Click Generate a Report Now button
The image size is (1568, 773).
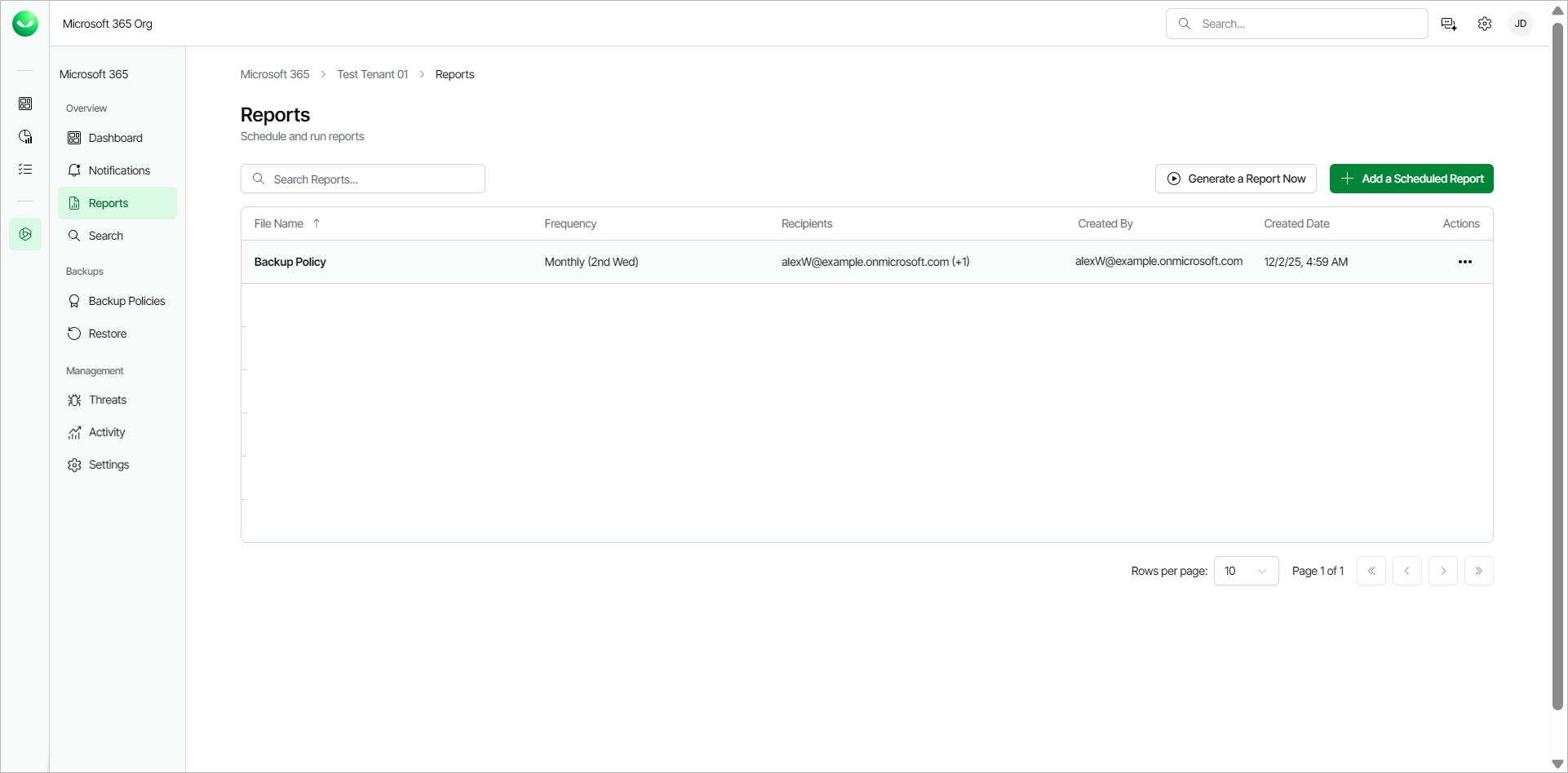(1235, 179)
